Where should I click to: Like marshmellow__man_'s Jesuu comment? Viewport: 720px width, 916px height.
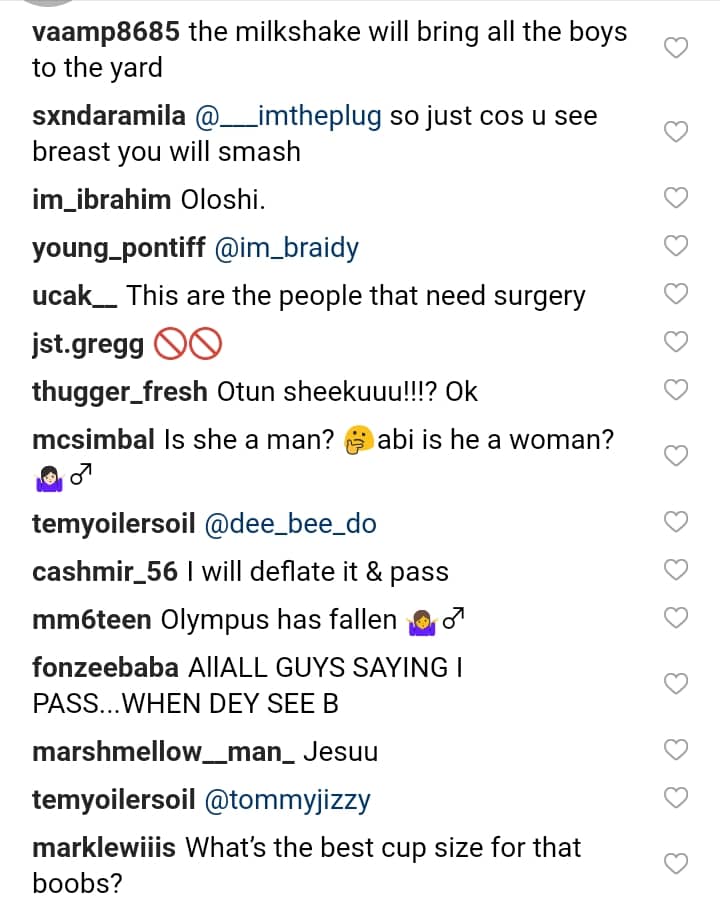[676, 751]
